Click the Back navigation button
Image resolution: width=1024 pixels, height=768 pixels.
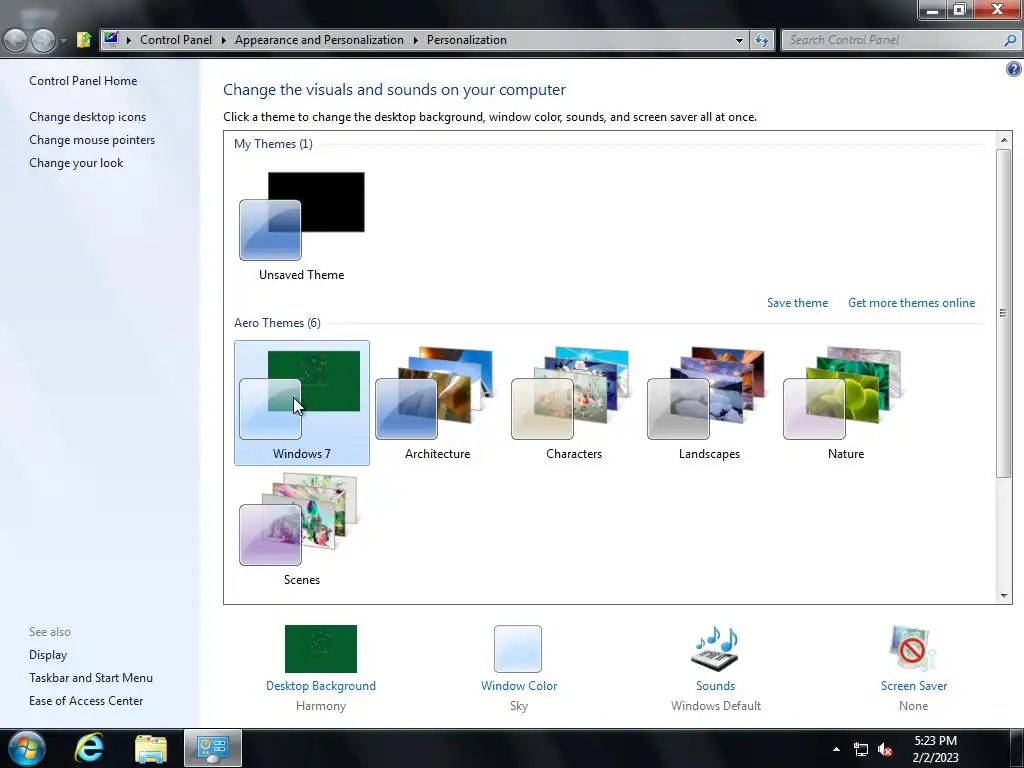(x=16, y=40)
